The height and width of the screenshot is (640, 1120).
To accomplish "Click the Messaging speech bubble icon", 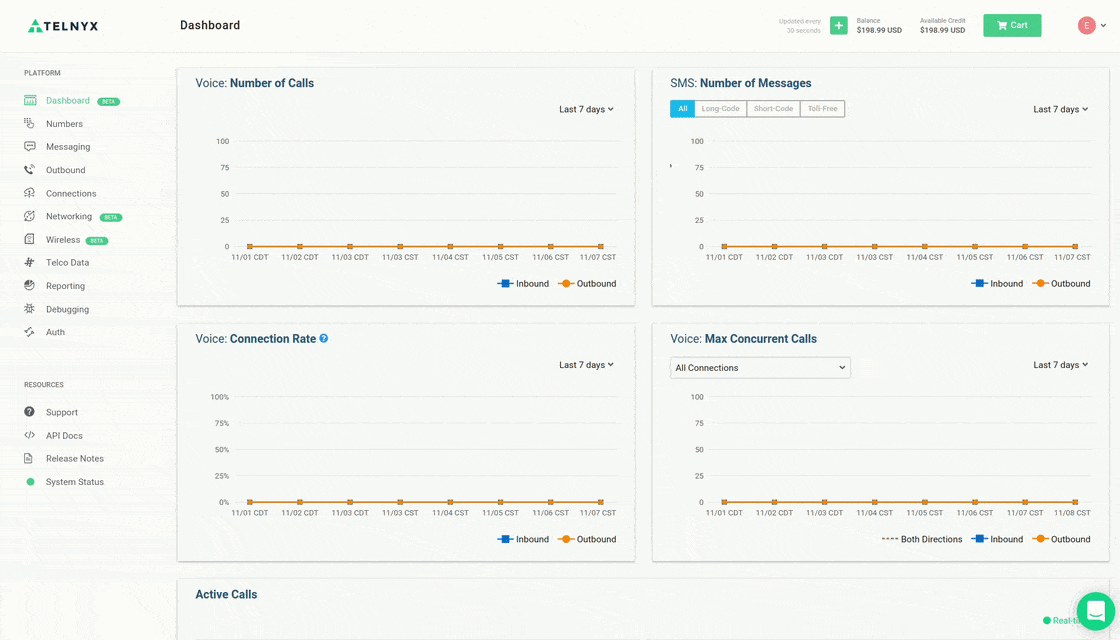I will 29,146.
